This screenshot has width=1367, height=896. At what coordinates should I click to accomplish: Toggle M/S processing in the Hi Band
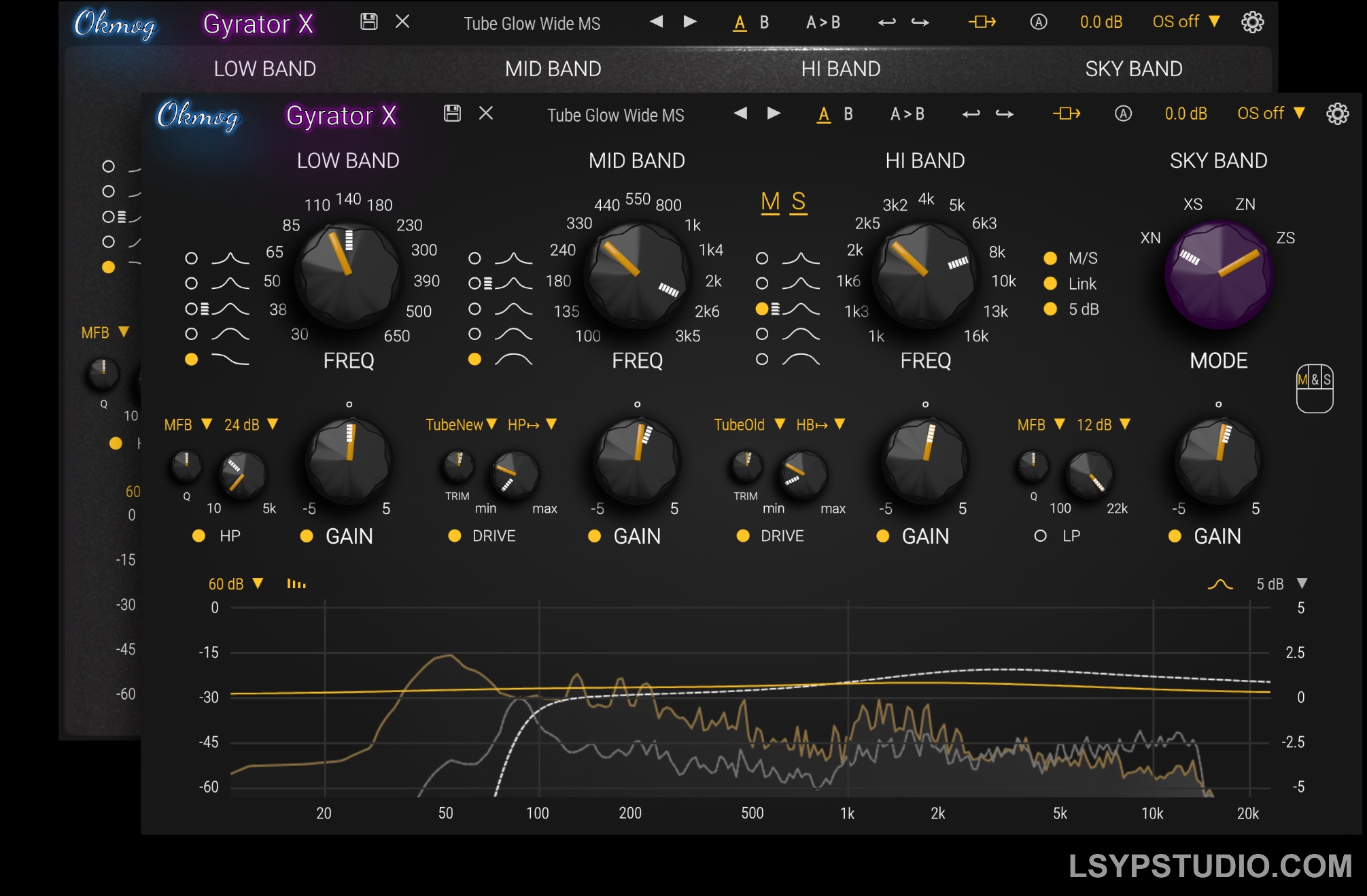1051,258
